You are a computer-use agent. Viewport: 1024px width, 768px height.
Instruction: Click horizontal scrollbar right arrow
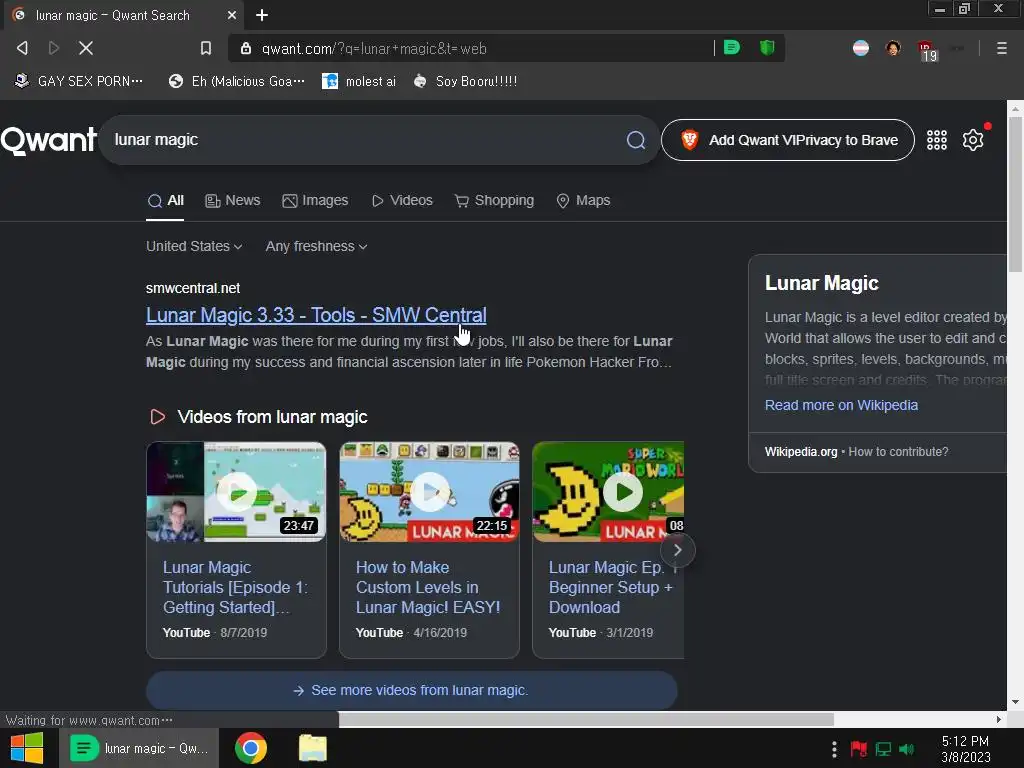tap(999, 720)
